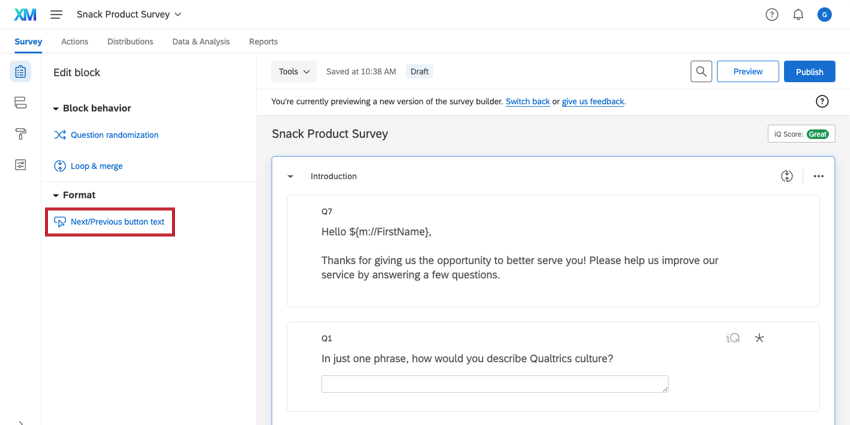Select the survey builder sidebar icon
The height and width of the screenshot is (425, 850).
click(x=20, y=72)
